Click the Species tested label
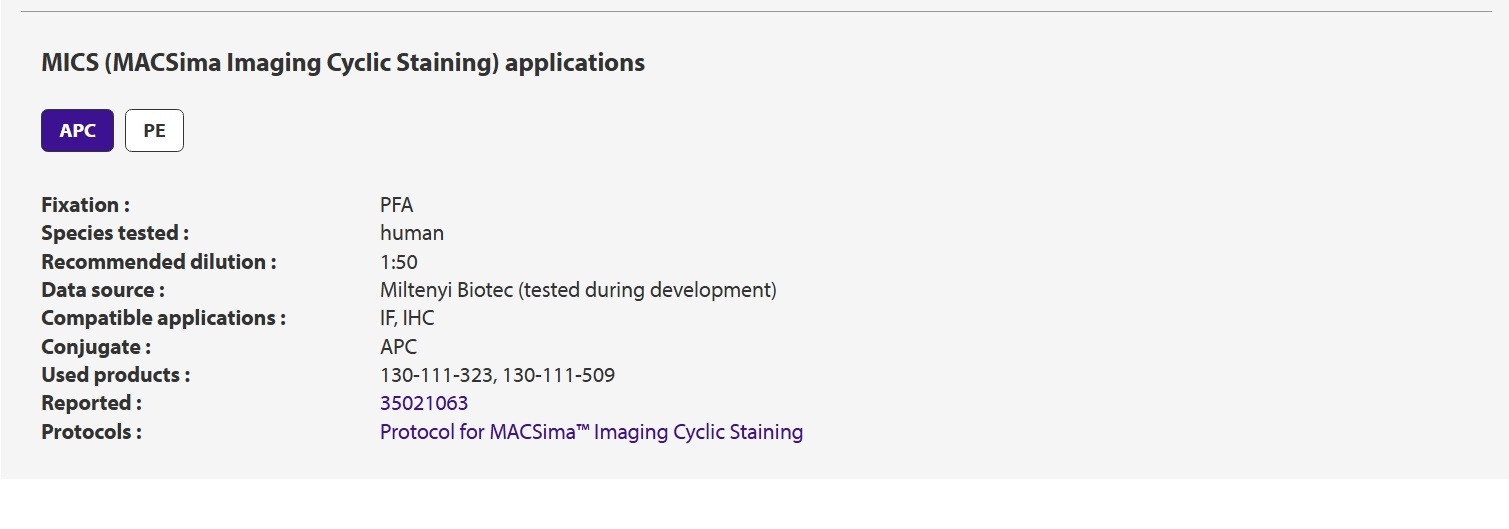The image size is (1509, 529). [115, 233]
